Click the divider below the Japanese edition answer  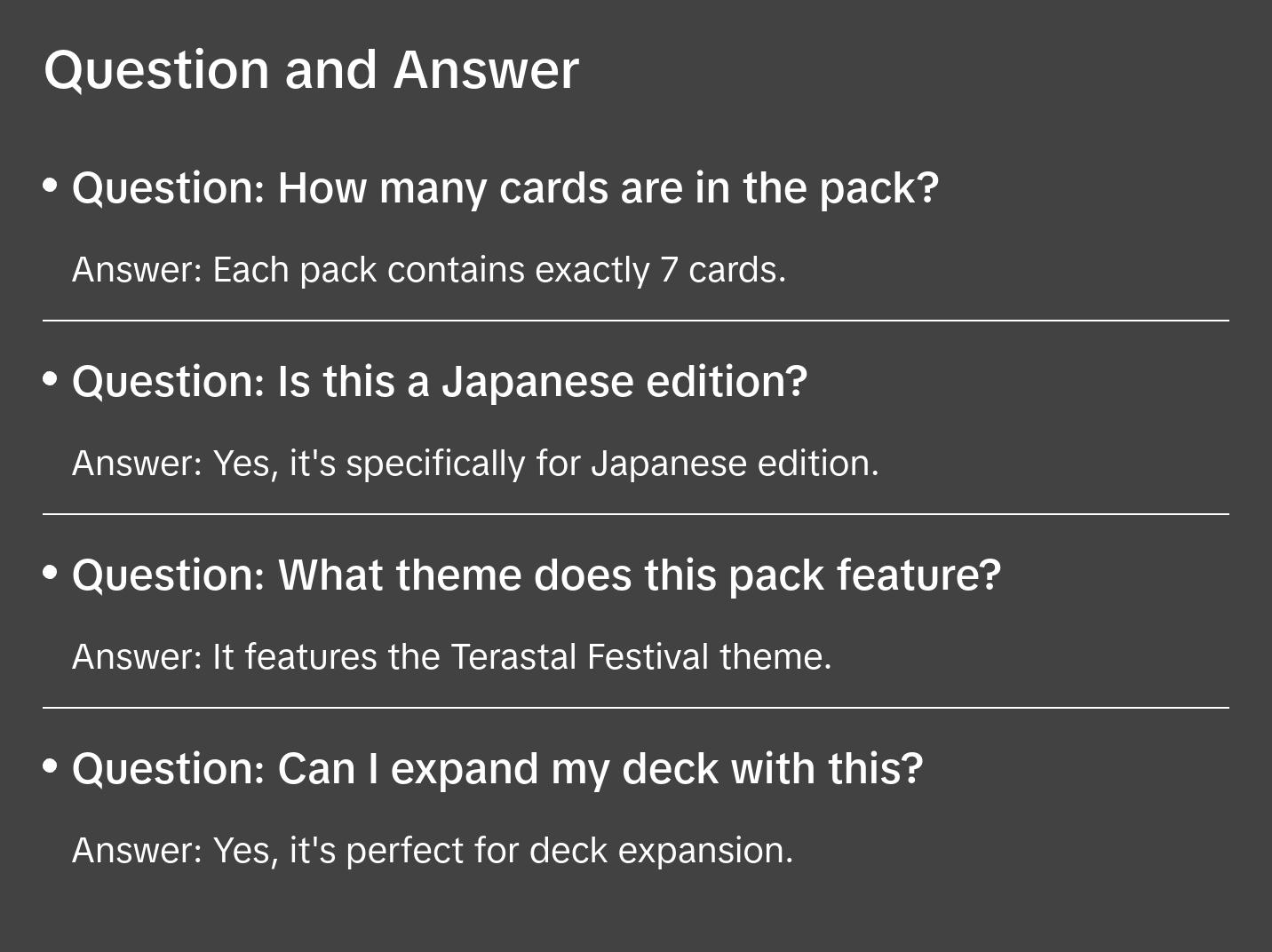pyautogui.click(x=636, y=514)
